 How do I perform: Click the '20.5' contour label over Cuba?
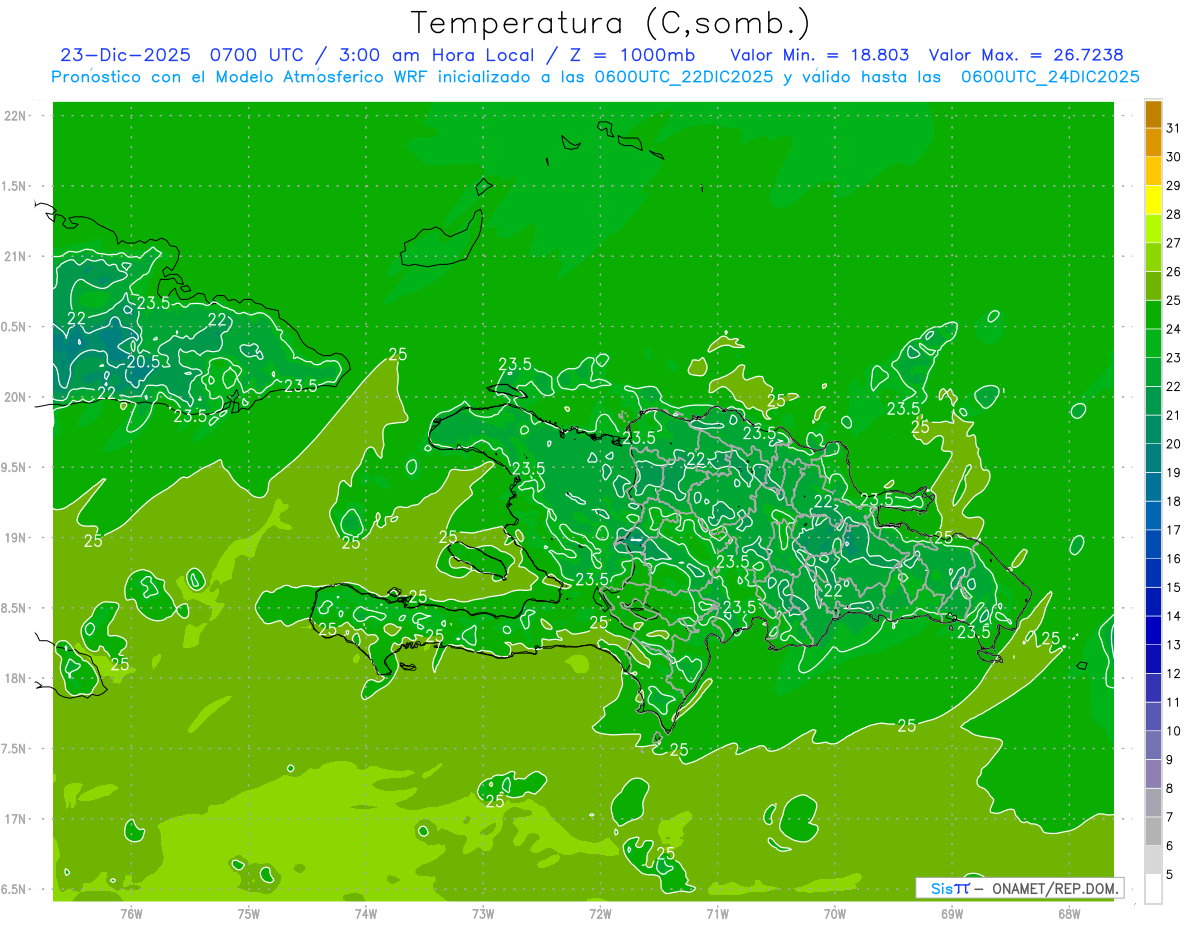[x=143, y=362]
